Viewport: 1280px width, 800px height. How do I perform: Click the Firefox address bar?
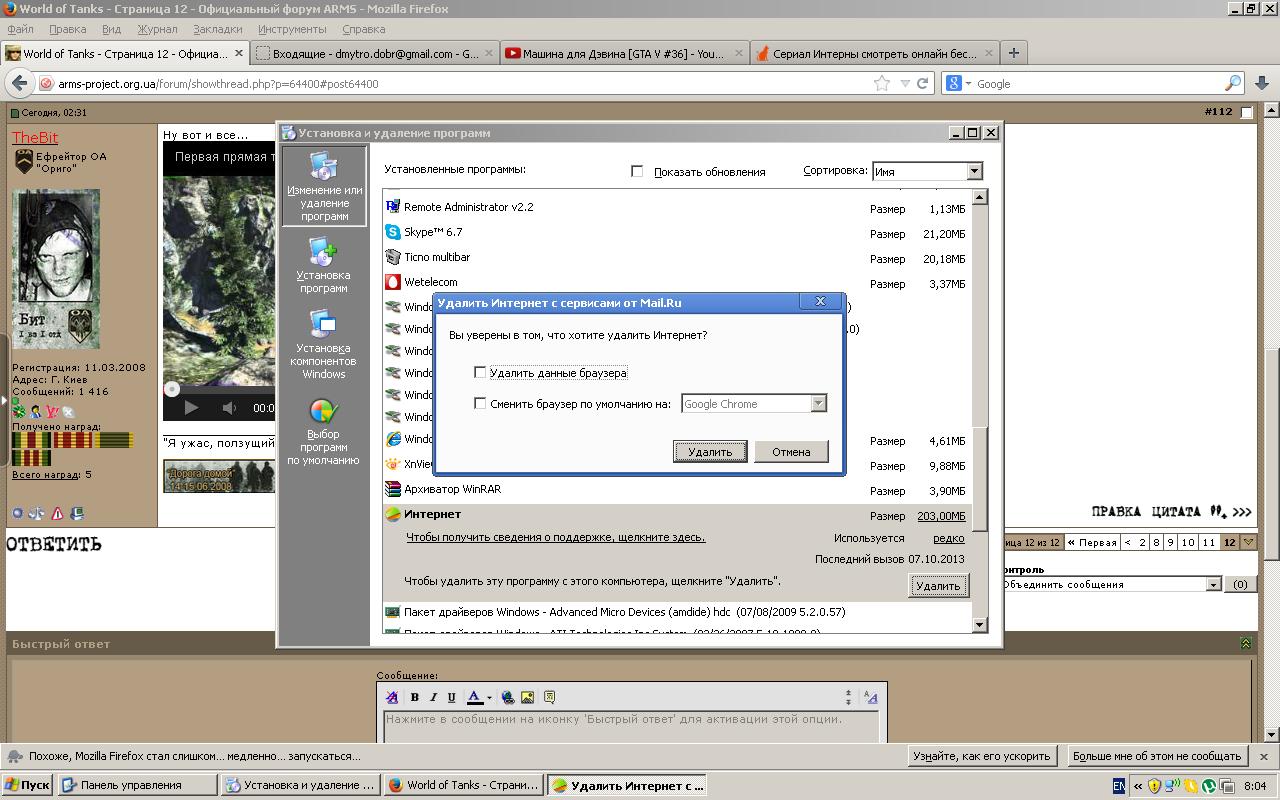pos(465,84)
